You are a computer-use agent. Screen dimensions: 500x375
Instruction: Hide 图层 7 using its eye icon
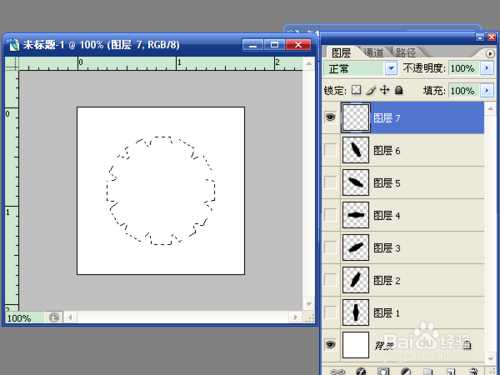click(x=330, y=117)
